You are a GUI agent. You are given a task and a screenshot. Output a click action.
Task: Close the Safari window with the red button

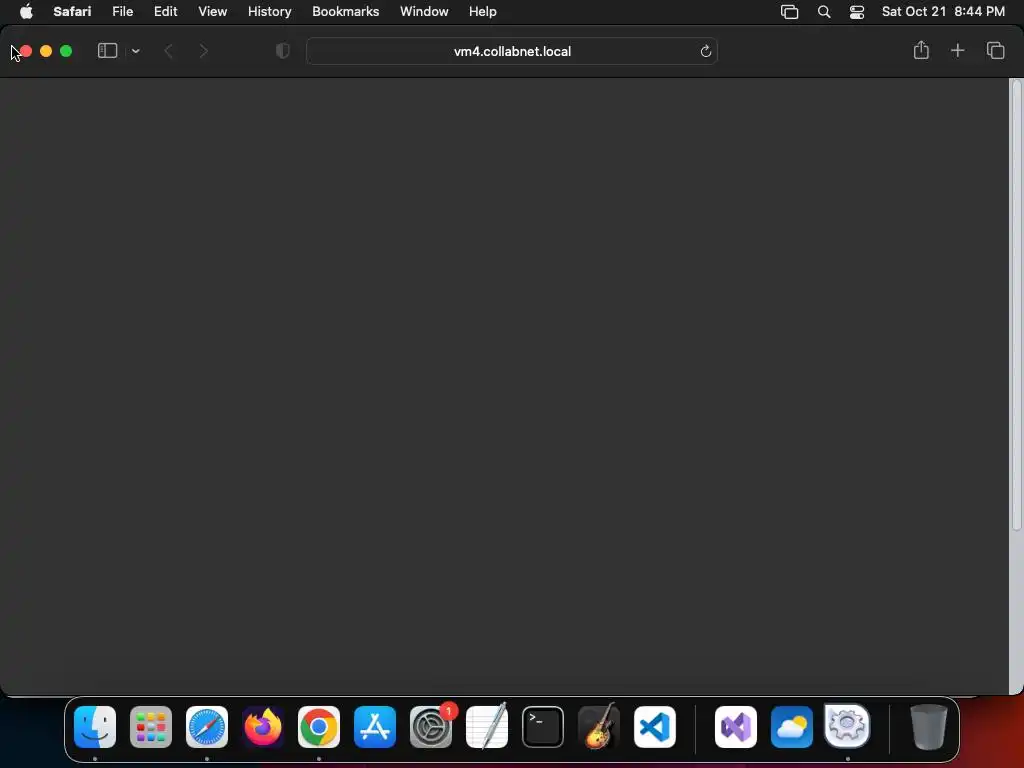[25, 51]
